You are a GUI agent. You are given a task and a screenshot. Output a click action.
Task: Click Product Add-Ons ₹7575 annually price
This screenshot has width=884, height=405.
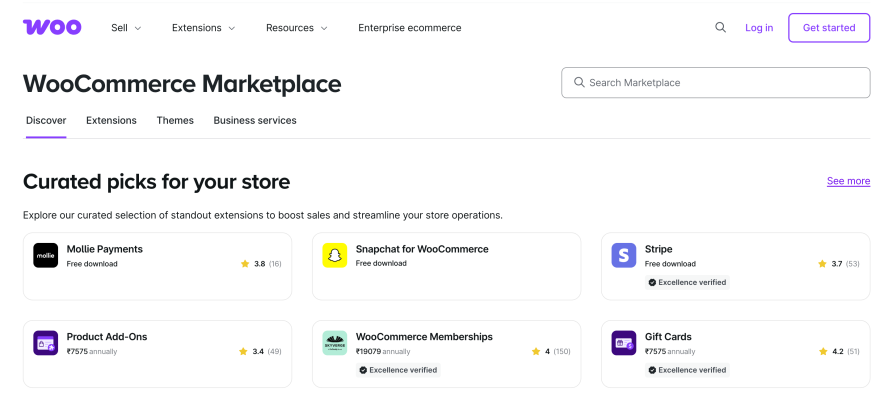[92, 351]
